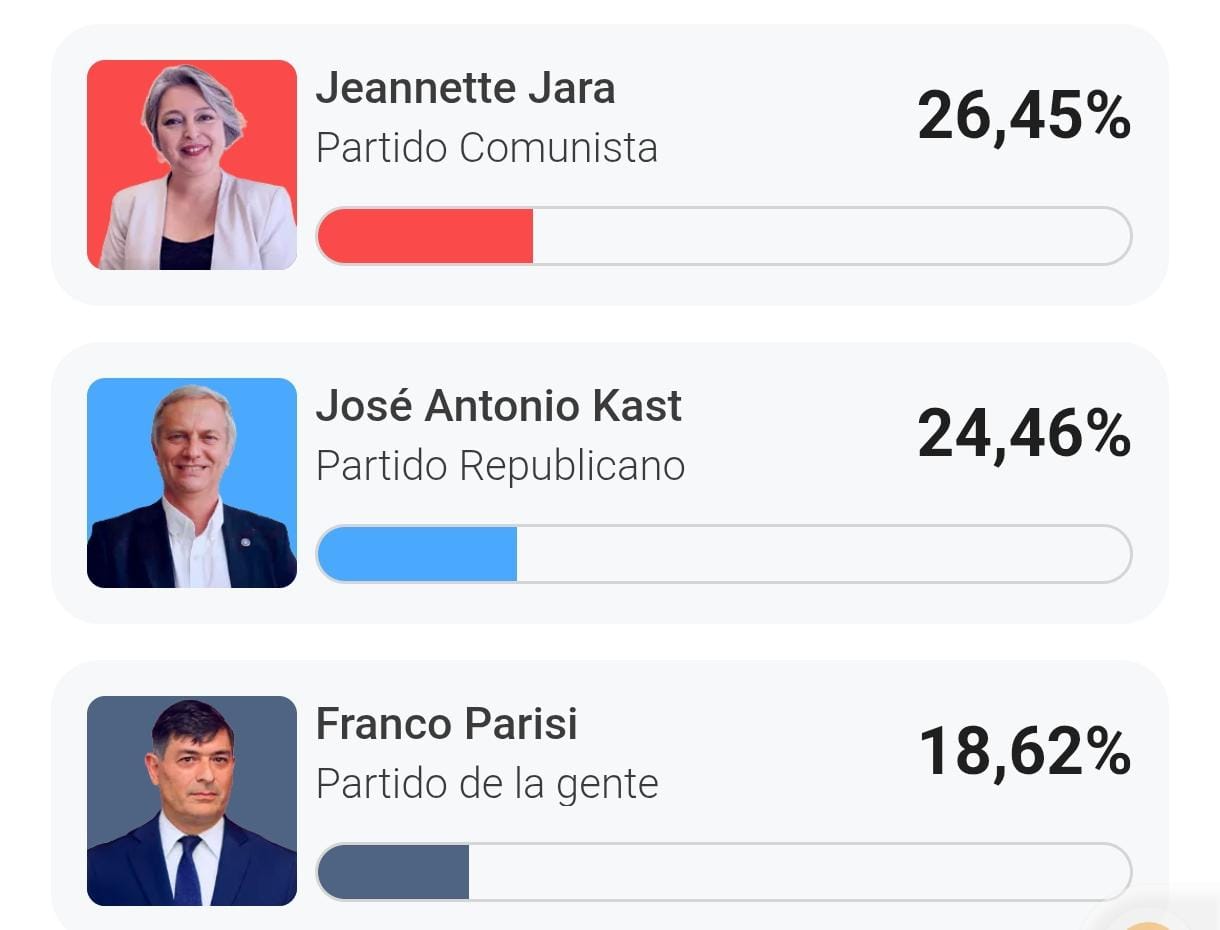Screen dimensions: 1220x930
Task: Click the slate filled part of Parisi's bar
Action: click(394, 872)
